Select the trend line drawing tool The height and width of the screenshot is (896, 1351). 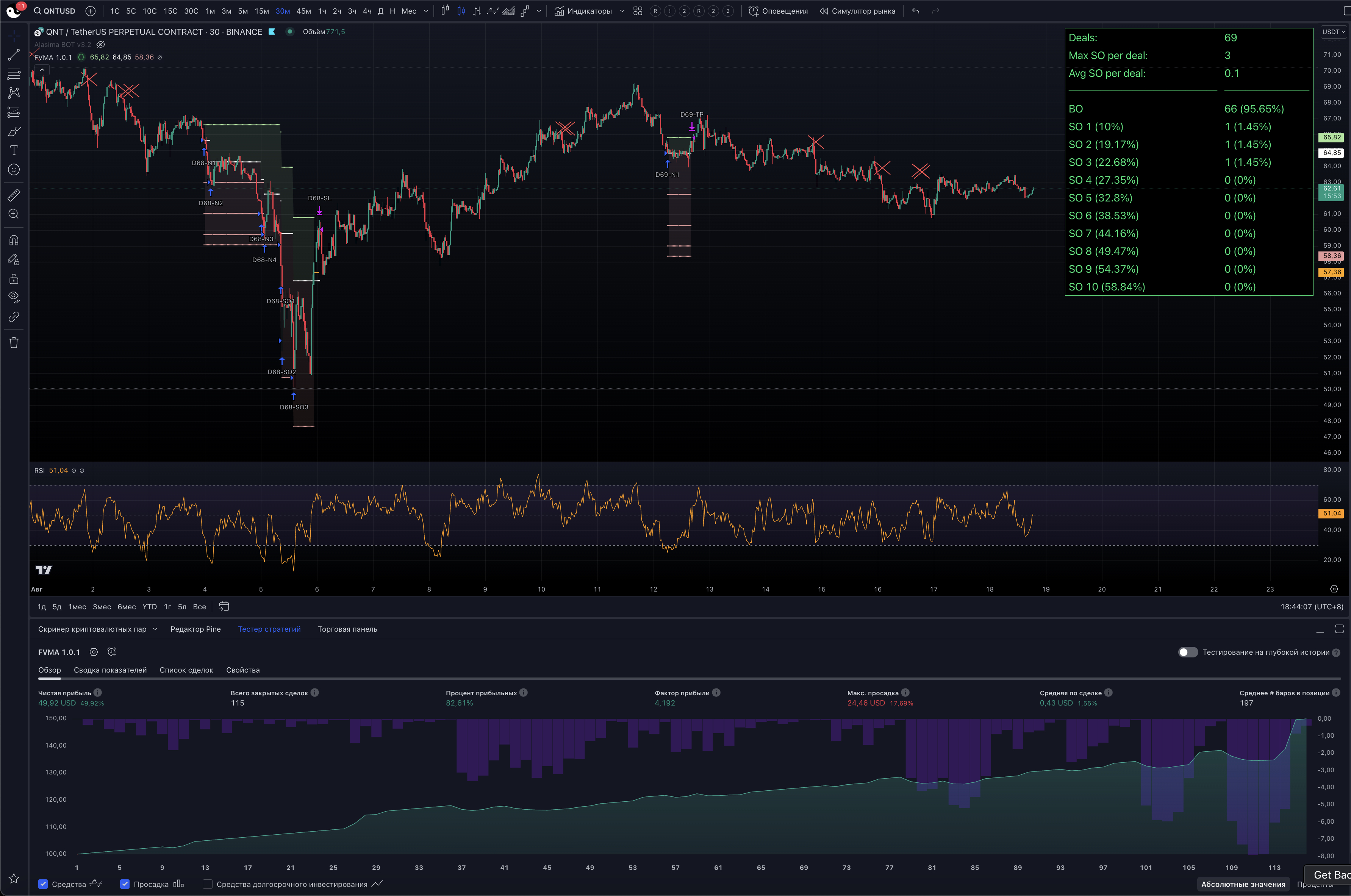coord(14,55)
